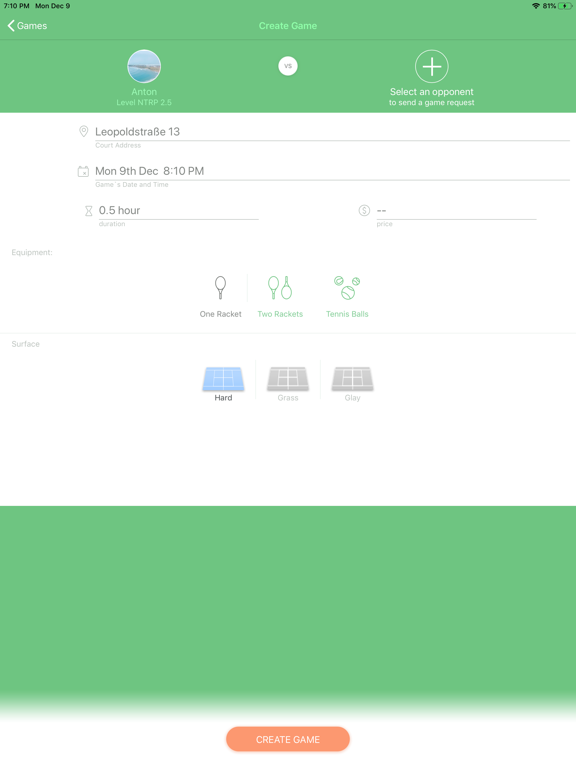Click the dollar price icon
Viewport: 576px width, 768px height.
tap(364, 211)
